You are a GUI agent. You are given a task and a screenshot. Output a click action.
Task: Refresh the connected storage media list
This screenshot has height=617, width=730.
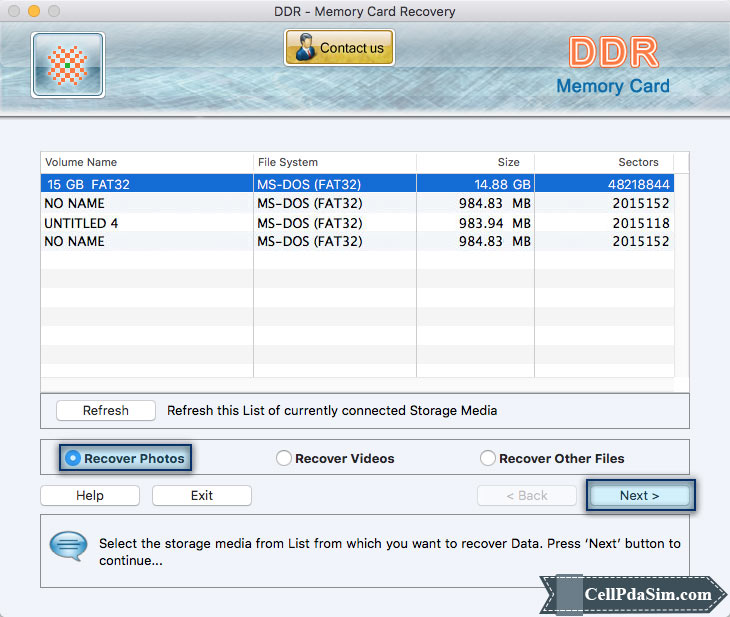[x=106, y=410]
